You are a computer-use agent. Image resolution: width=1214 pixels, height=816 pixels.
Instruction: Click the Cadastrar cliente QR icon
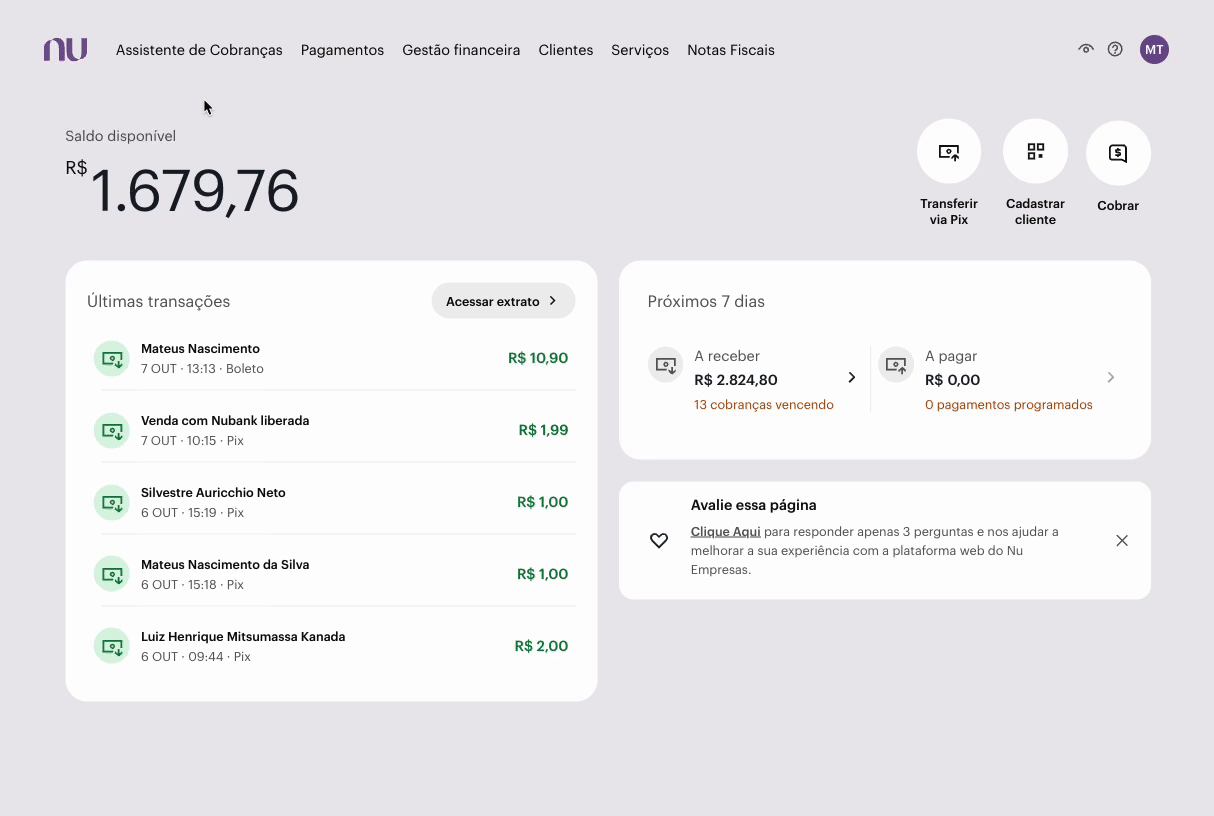point(1035,152)
